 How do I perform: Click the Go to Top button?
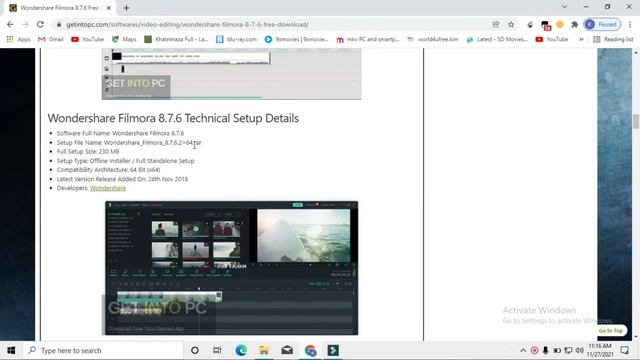pyautogui.click(x=611, y=331)
